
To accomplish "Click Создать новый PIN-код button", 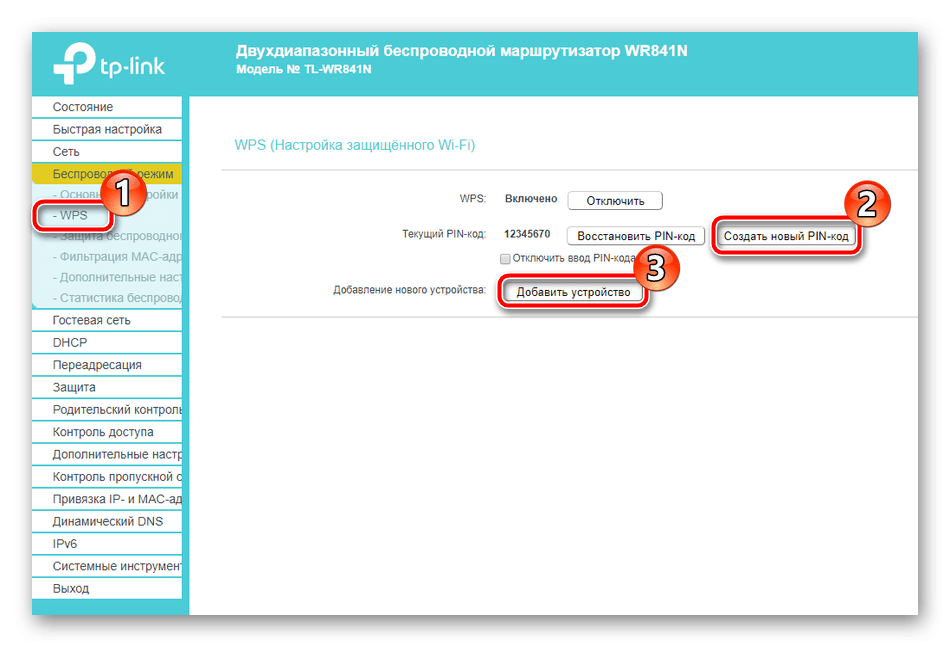I will pyautogui.click(x=785, y=236).
